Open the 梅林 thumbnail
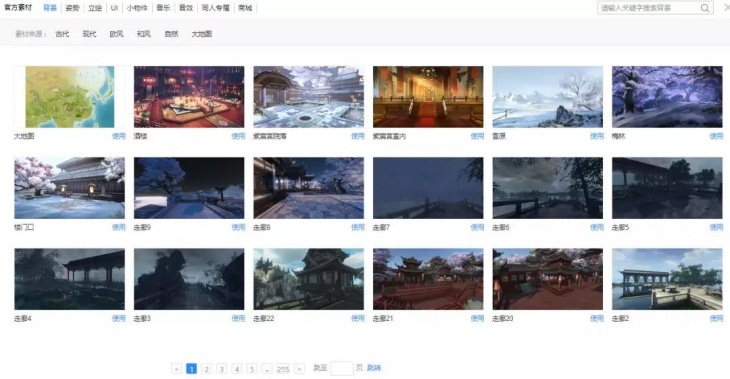This screenshot has width=730, height=379. tap(667, 97)
